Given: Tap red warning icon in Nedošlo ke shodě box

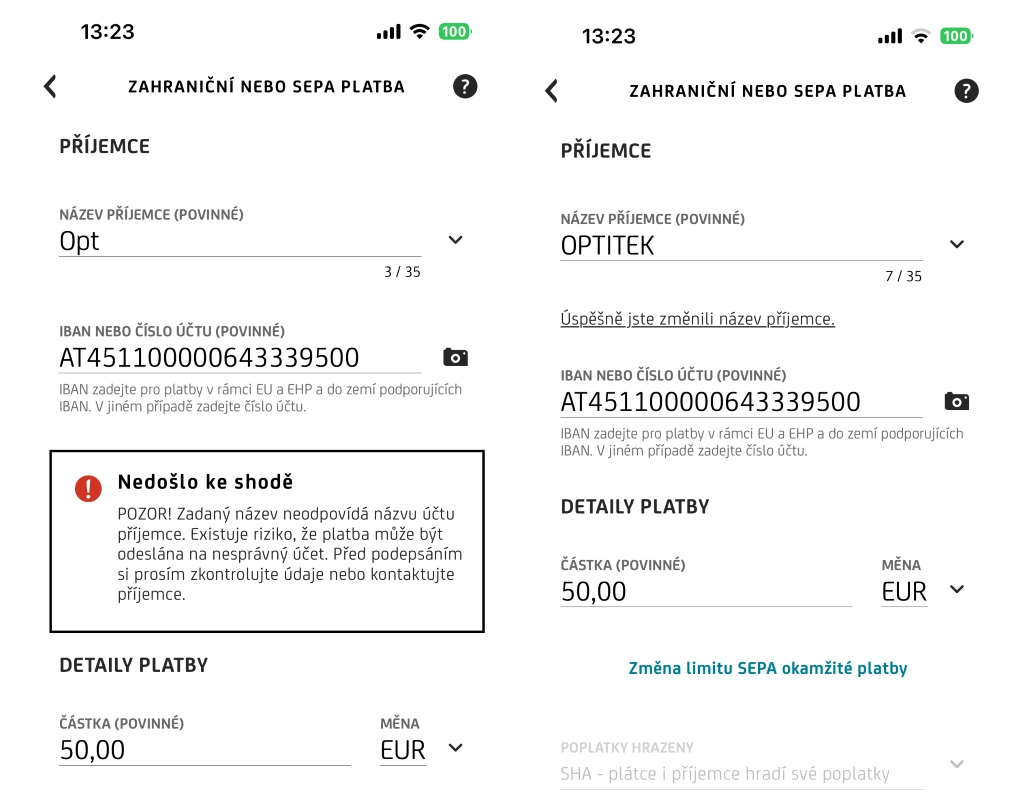Looking at the screenshot, I should [88, 488].
